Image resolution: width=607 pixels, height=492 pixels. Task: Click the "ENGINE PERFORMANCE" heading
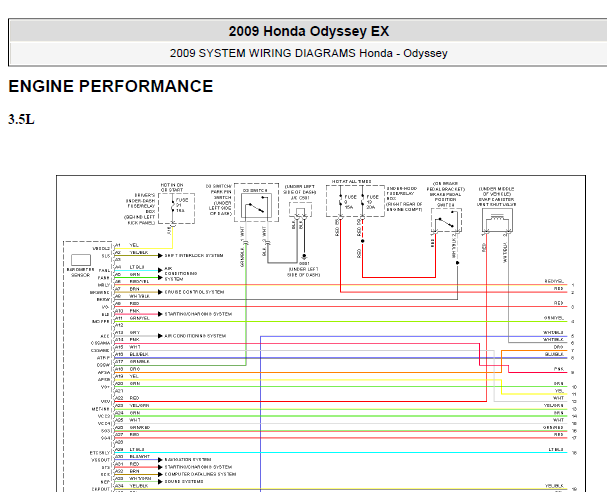click(x=111, y=86)
